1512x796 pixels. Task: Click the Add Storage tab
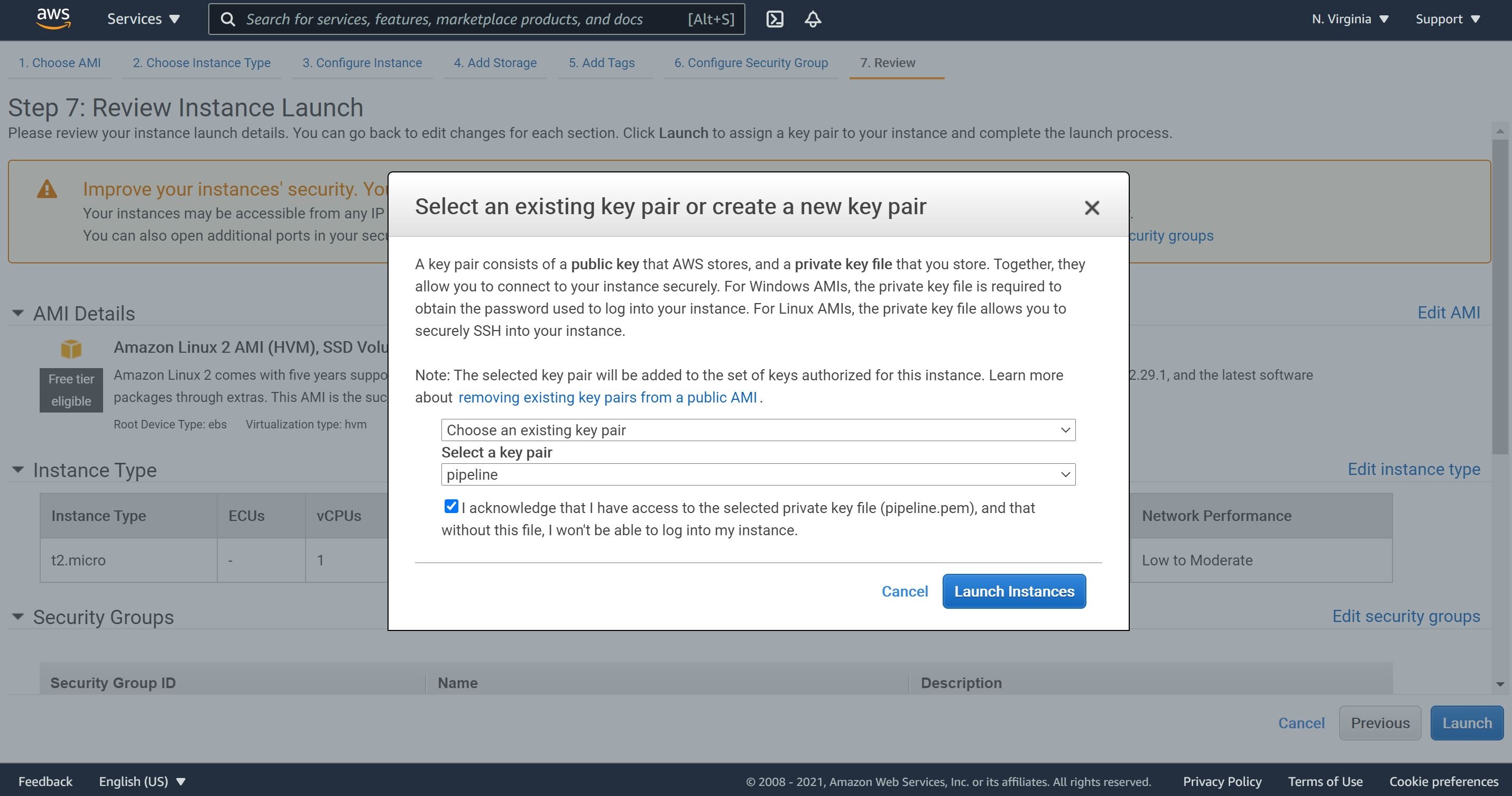tap(495, 62)
